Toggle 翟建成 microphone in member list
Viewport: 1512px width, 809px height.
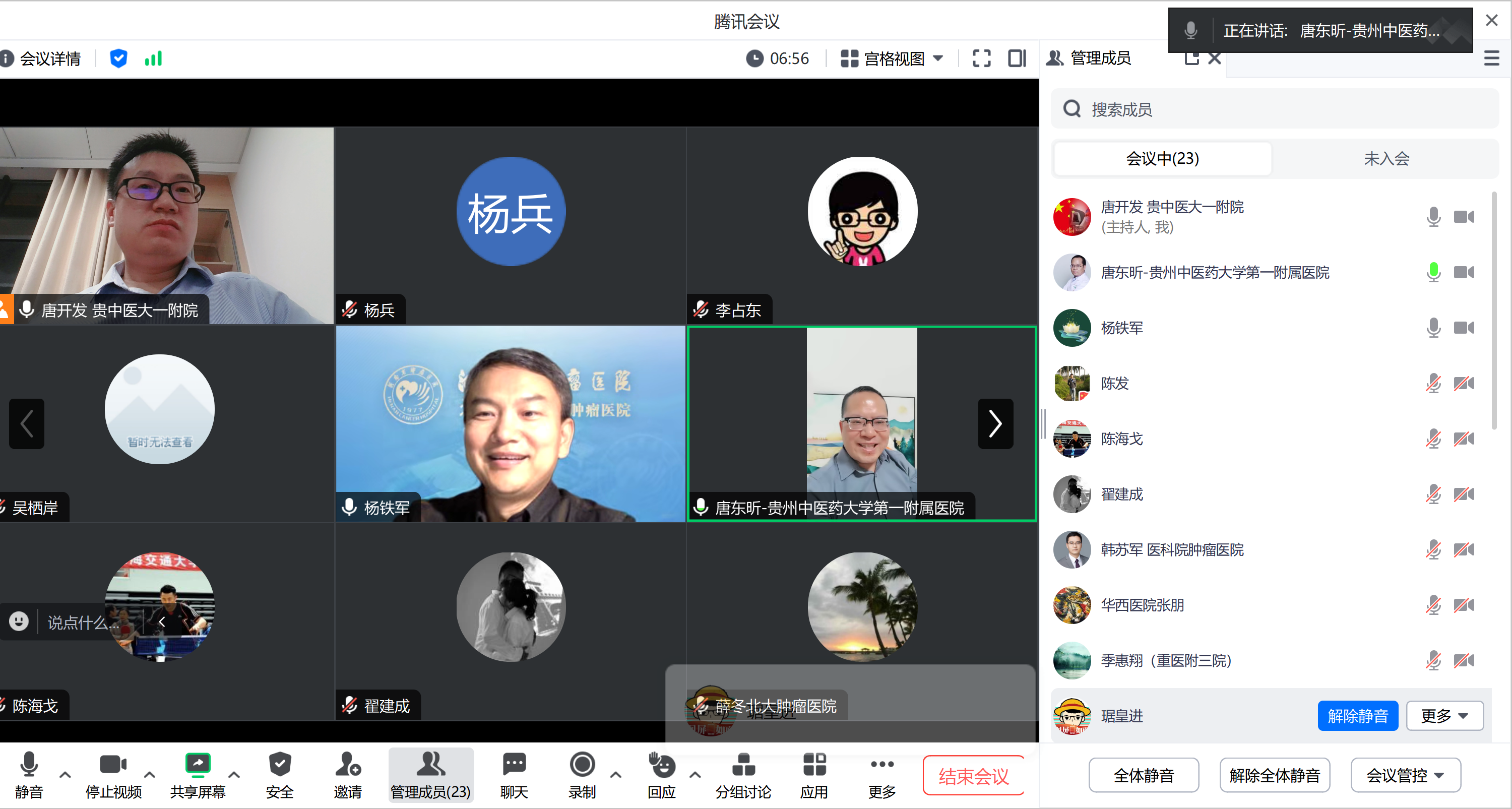click(1433, 494)
